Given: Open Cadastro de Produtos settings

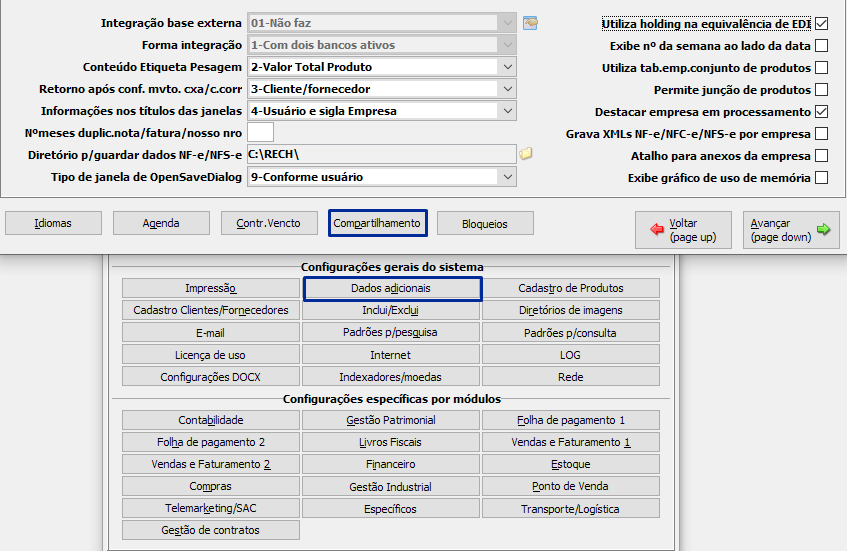Looking at the screenshot, I should 571,288.
